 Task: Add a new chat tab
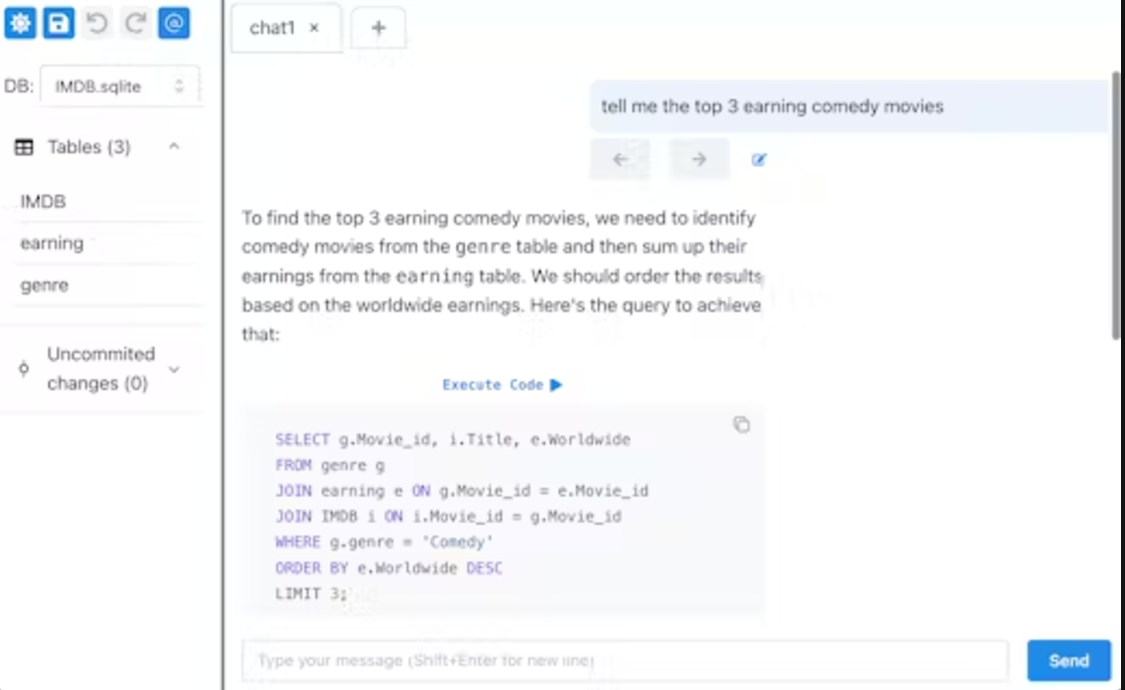click(378, 28)
